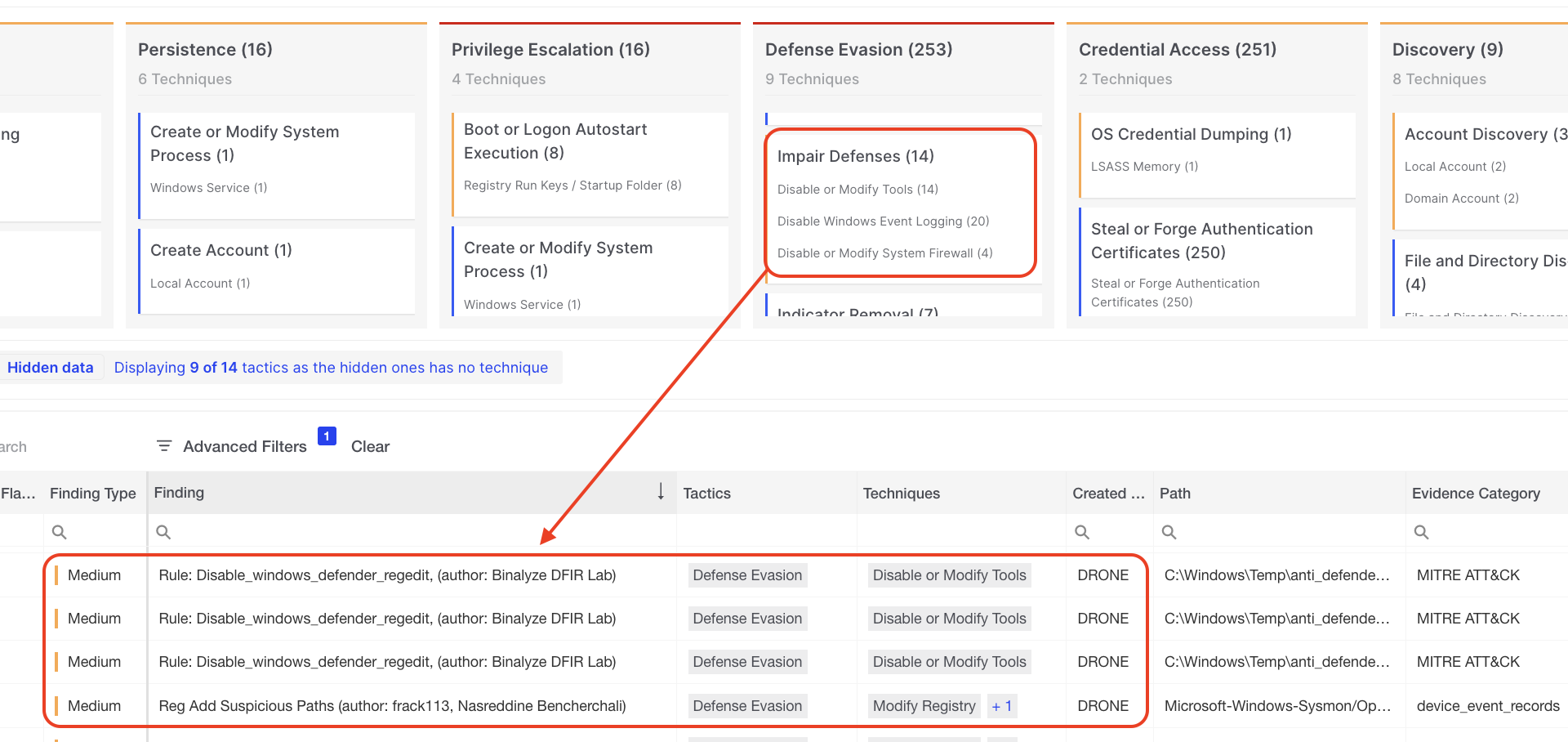Select OS Credential Dumping (1) technique card
This screenshot has height=742, width=1568.
coord(1191,134)
